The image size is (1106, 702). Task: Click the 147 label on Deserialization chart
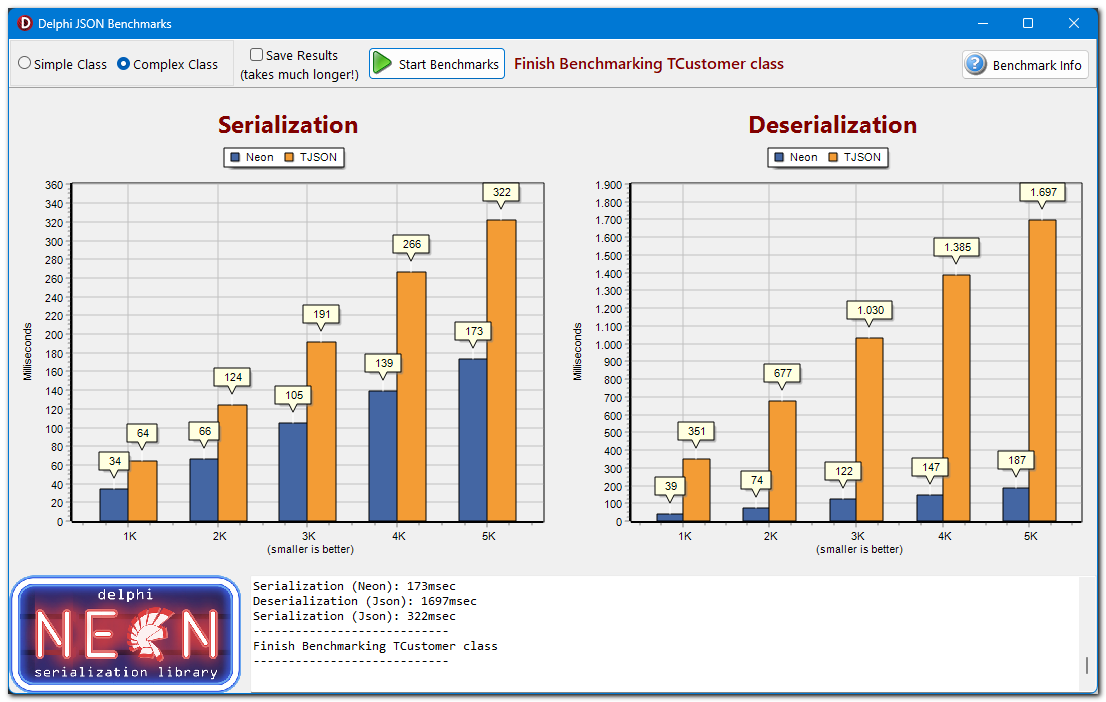930,467
